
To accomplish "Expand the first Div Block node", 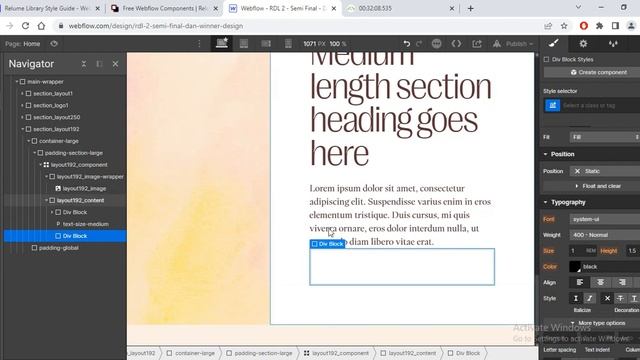I will click(x=52, y=212).
